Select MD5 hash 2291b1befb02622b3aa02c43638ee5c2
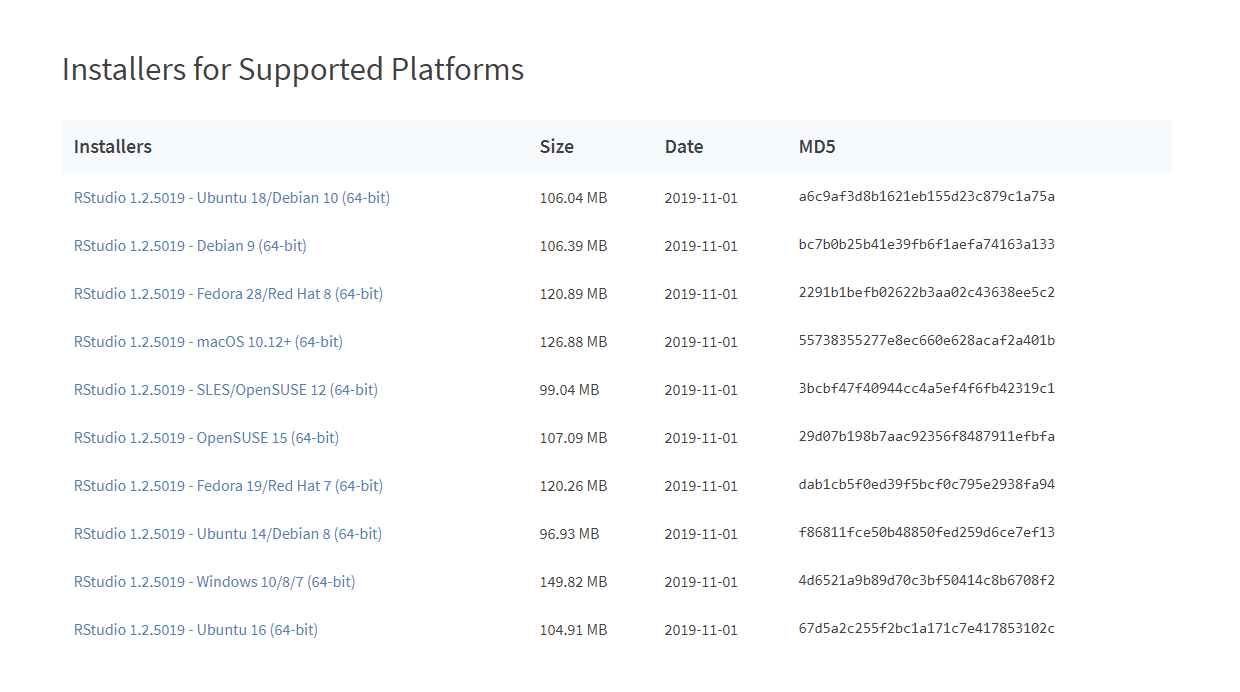The width and height of the screenshot is (1240, 692). tap(927, 293)
